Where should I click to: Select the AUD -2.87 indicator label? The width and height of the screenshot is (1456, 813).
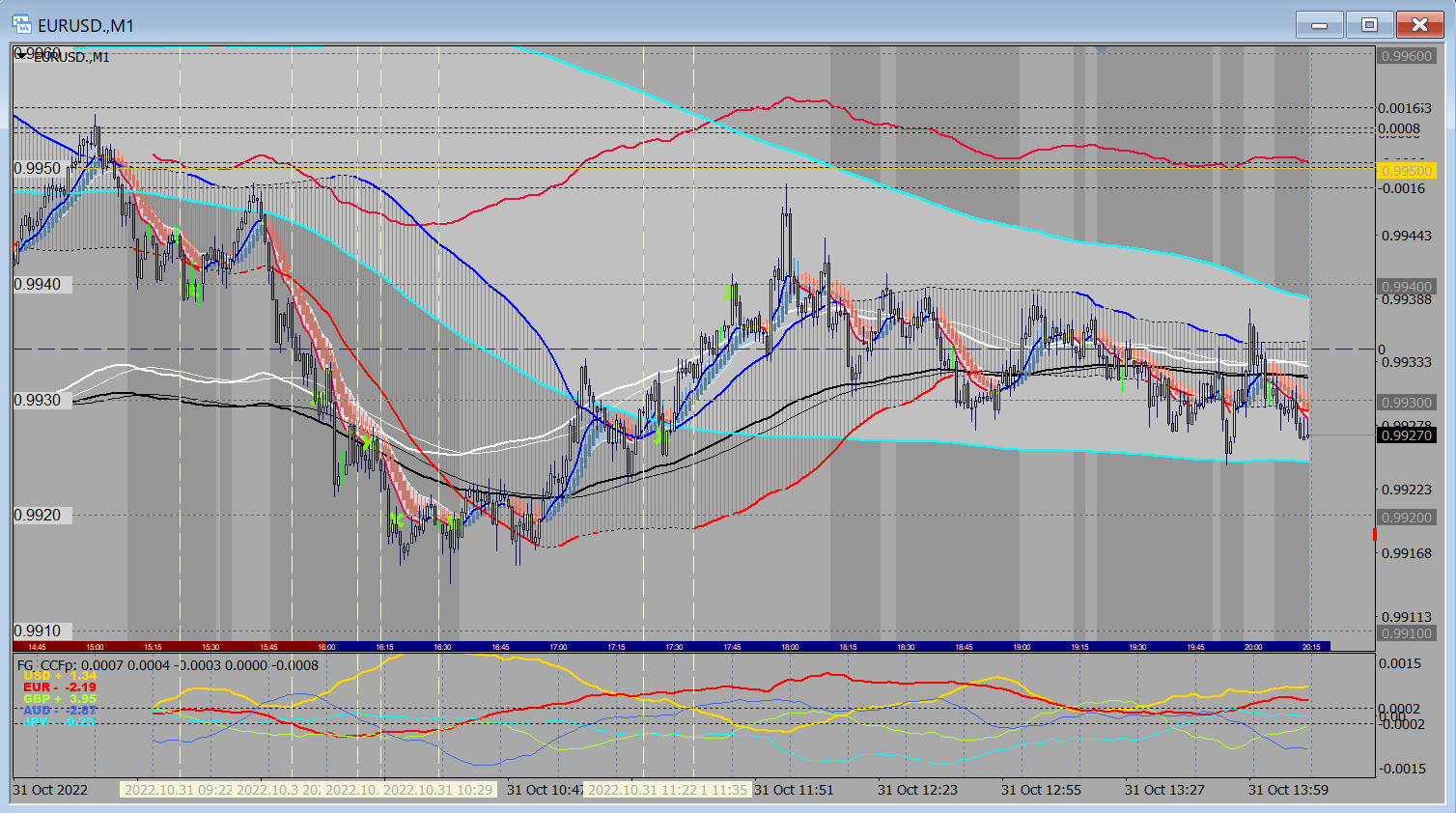59,711
